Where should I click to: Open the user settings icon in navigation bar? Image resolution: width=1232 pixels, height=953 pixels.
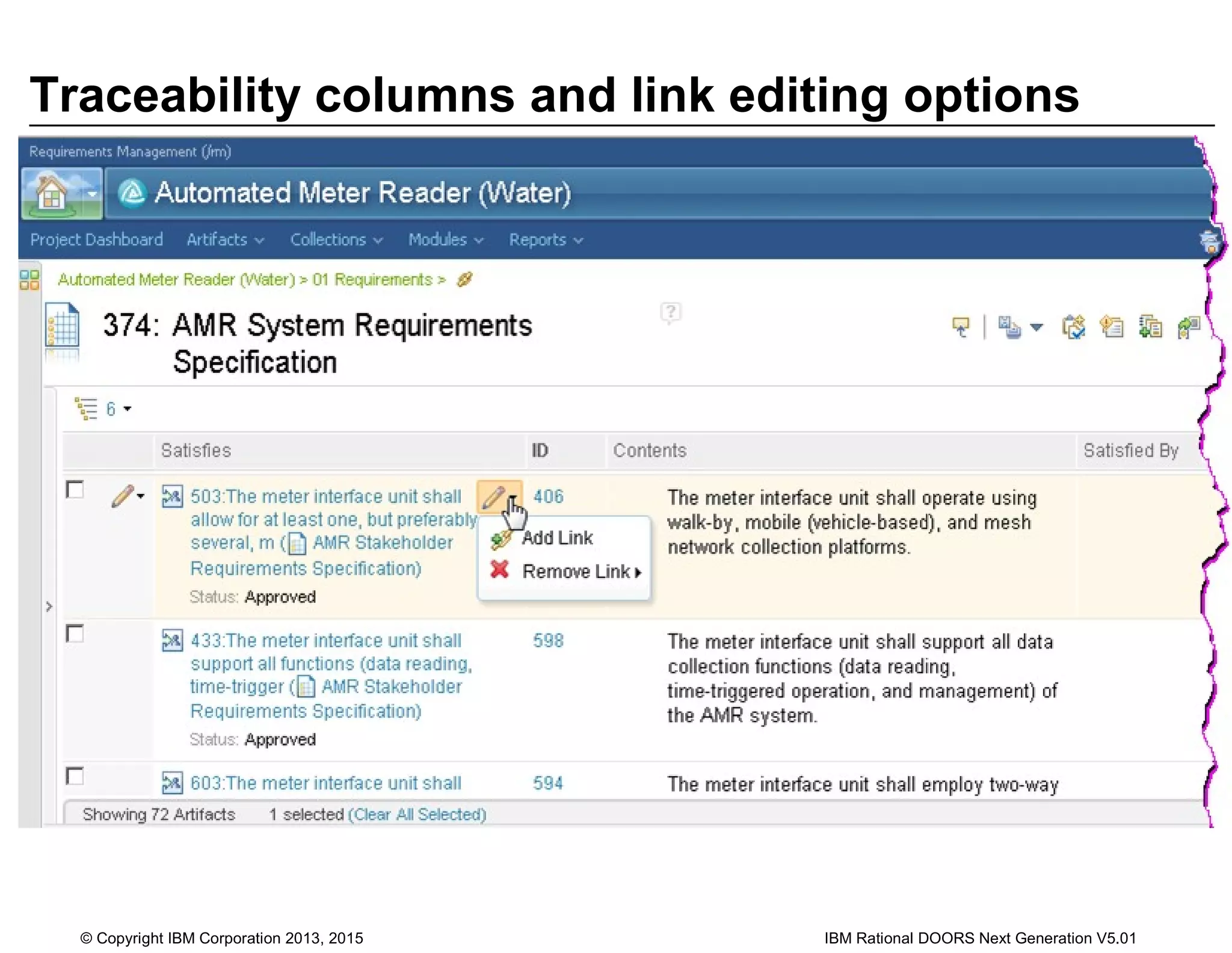click(x=1210, y=241)
